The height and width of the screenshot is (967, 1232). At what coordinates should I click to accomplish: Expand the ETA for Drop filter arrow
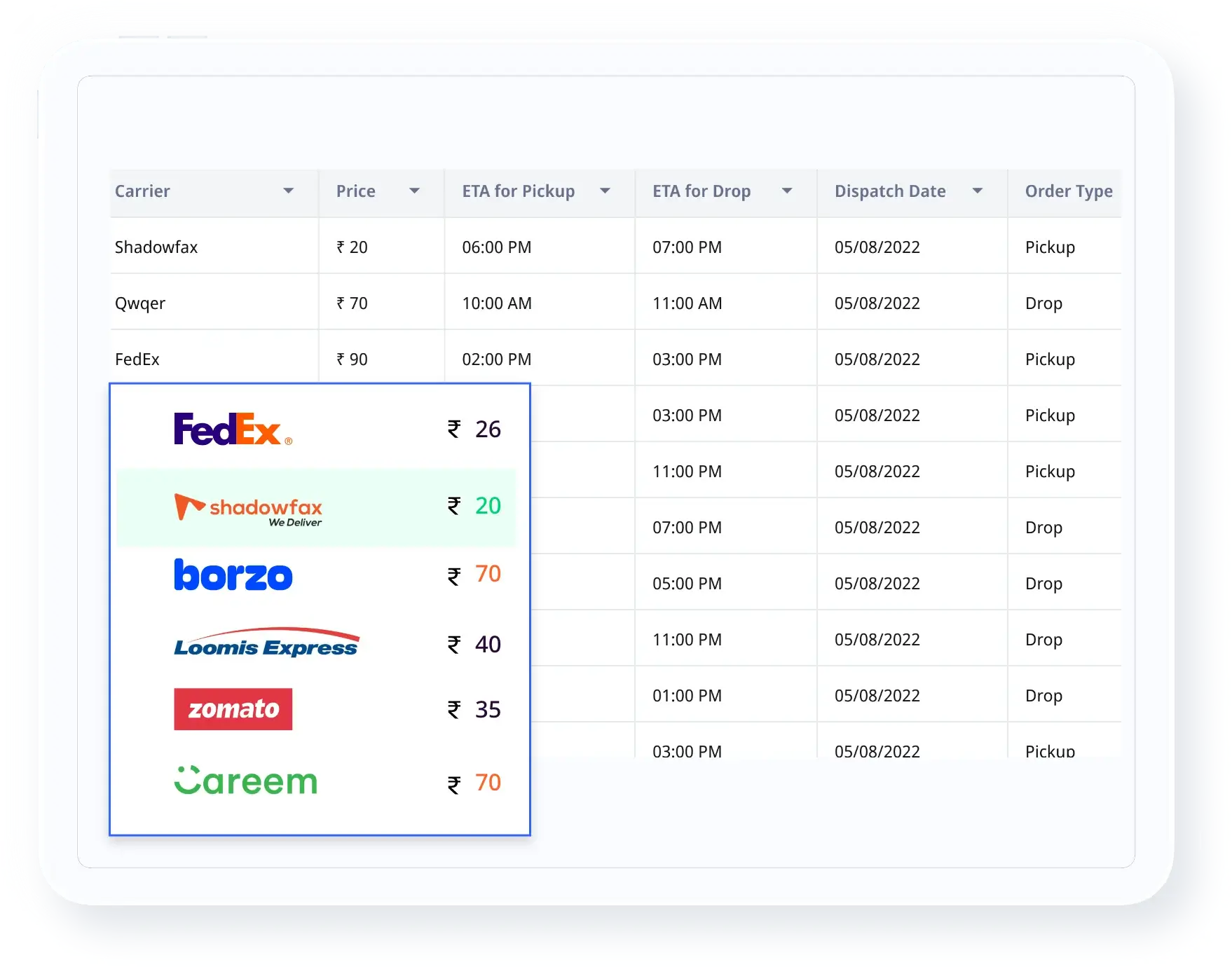[x=787, y=191]
